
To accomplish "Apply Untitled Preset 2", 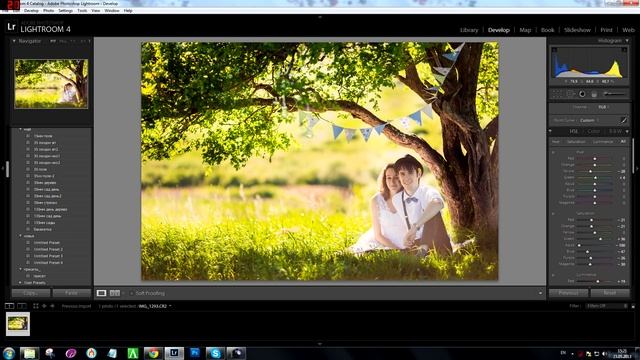I will 48,249.
